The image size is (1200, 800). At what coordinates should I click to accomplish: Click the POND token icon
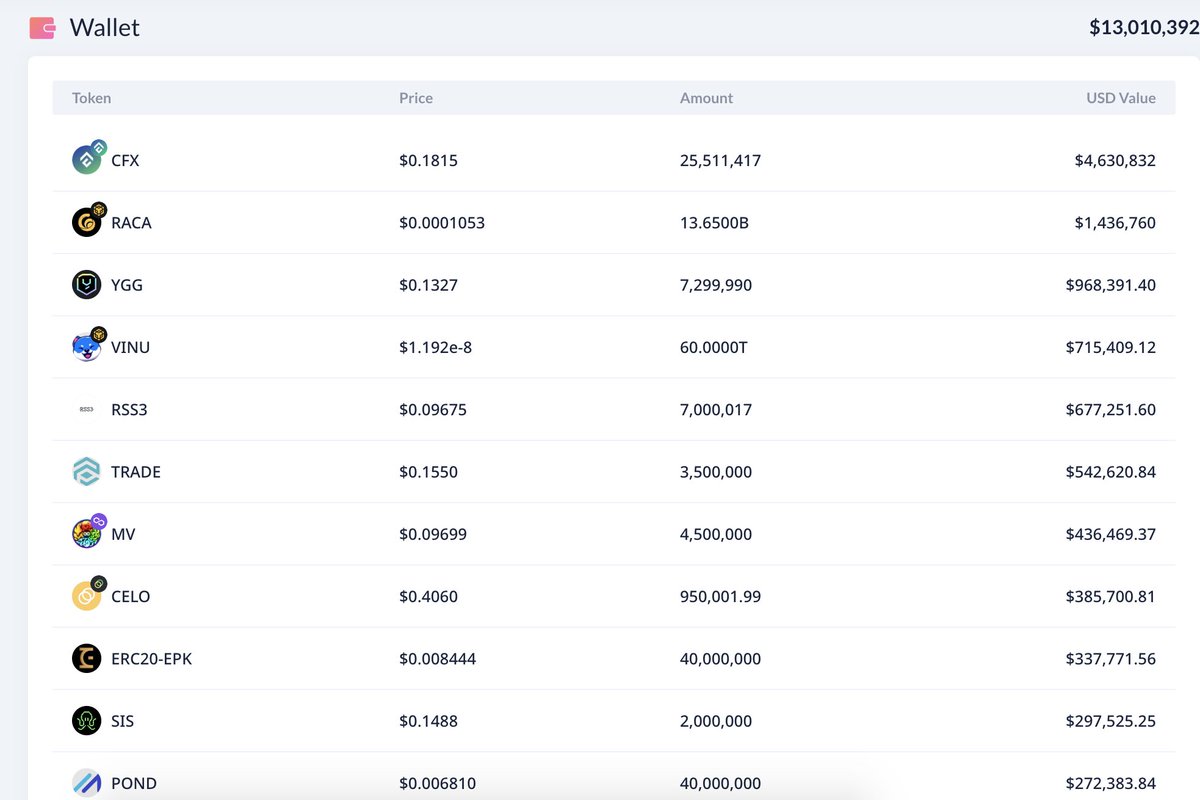pos(86,783)
